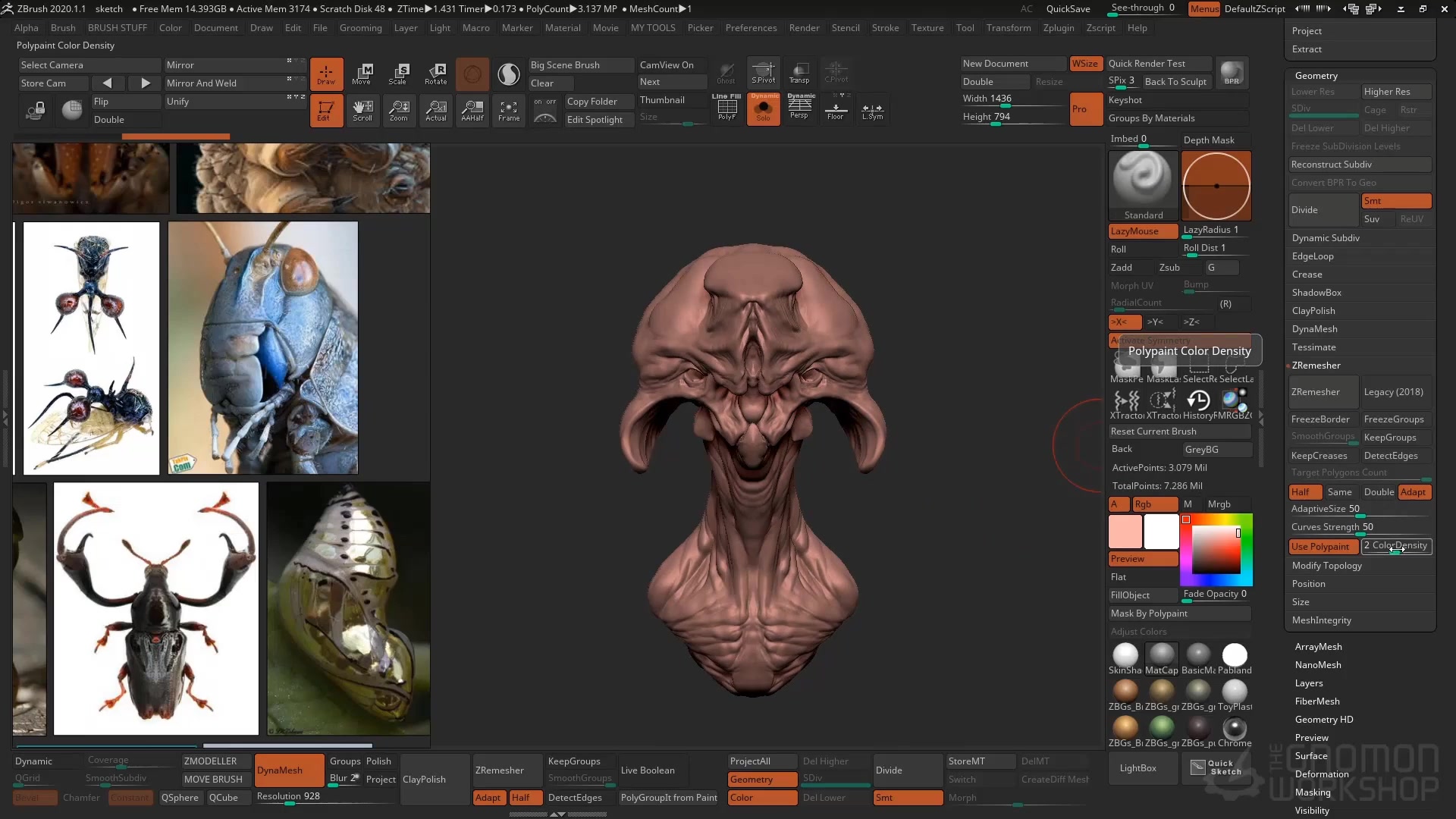Open the Zplugin menu
The image size is (1456, 819).
point(1059,27)
